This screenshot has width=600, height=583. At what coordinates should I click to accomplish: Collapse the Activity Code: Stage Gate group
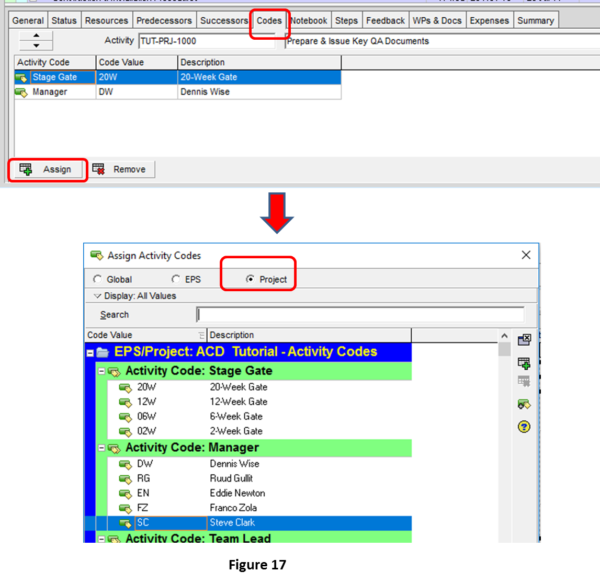(100, 371)
